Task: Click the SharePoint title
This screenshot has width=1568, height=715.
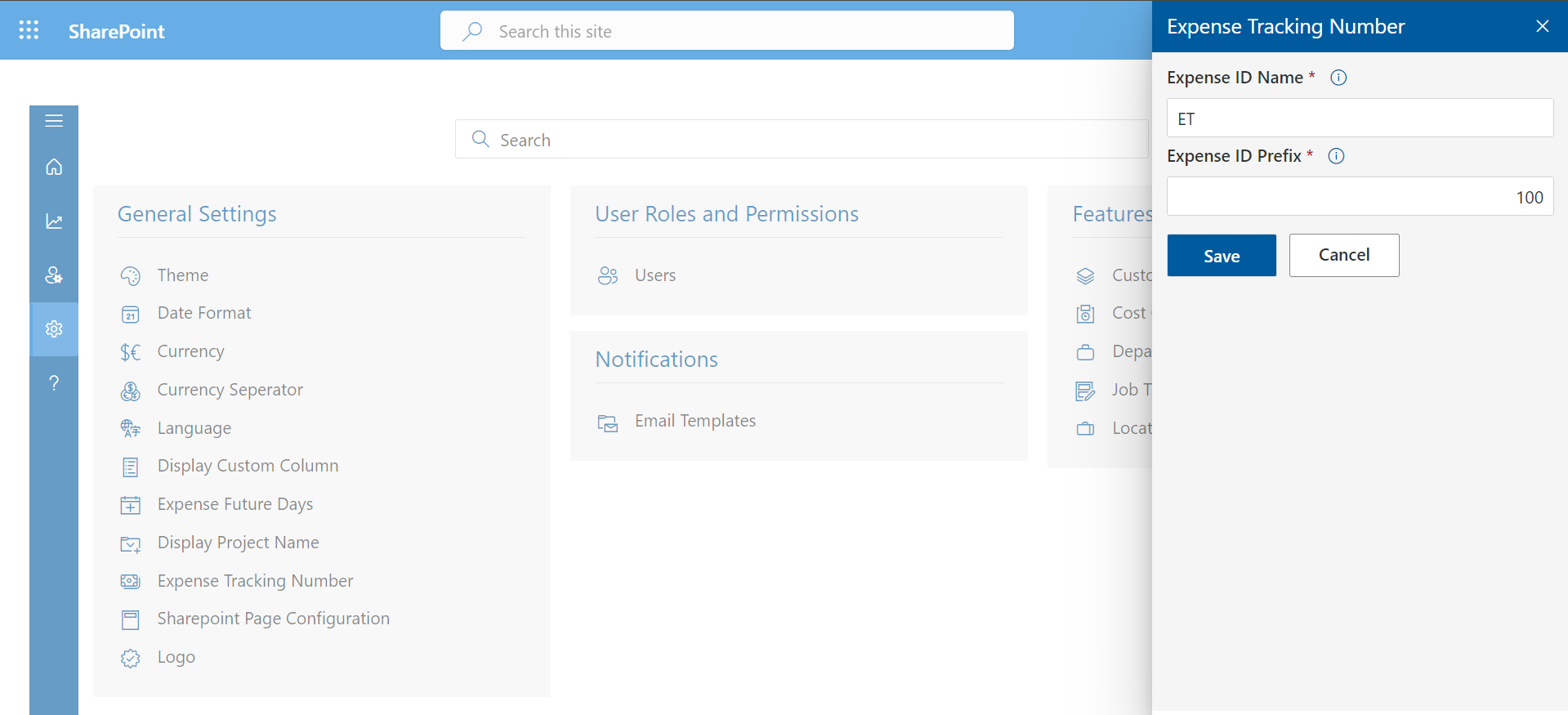Action: coord(117,31)
